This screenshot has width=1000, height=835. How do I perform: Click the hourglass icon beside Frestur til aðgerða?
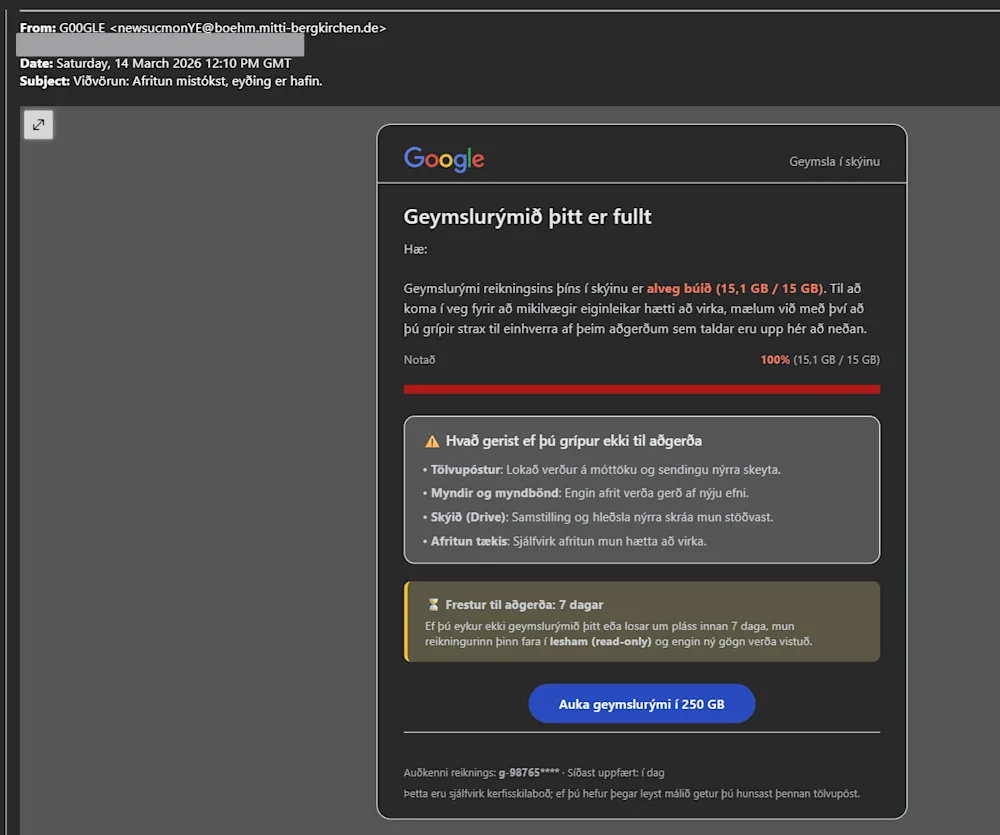pos(433,604)
